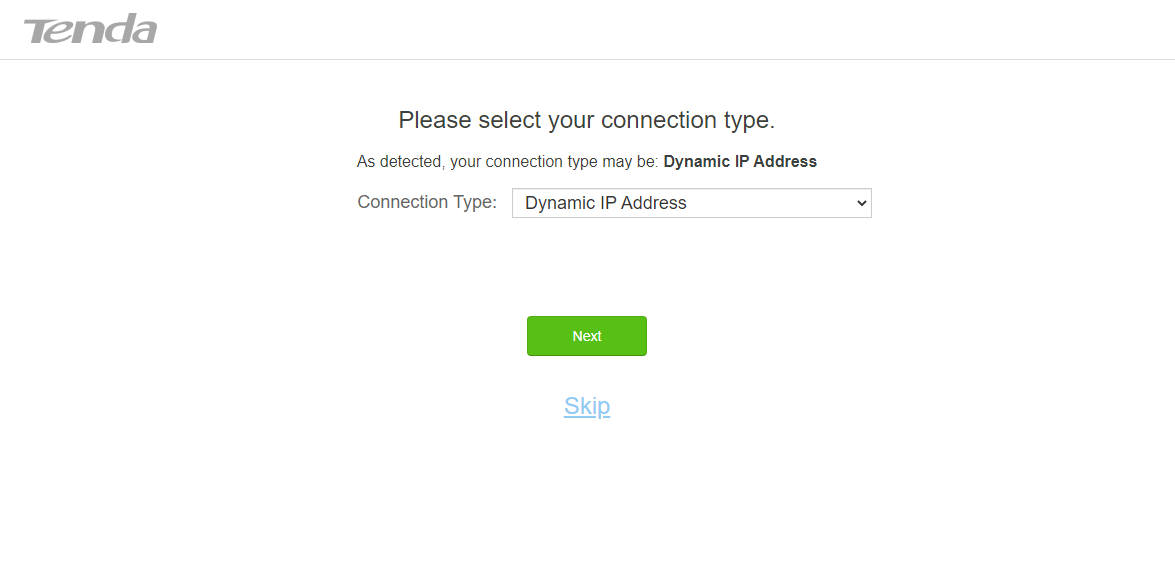Follow the blue underlined Skip hyperlink

coord(587,406)
